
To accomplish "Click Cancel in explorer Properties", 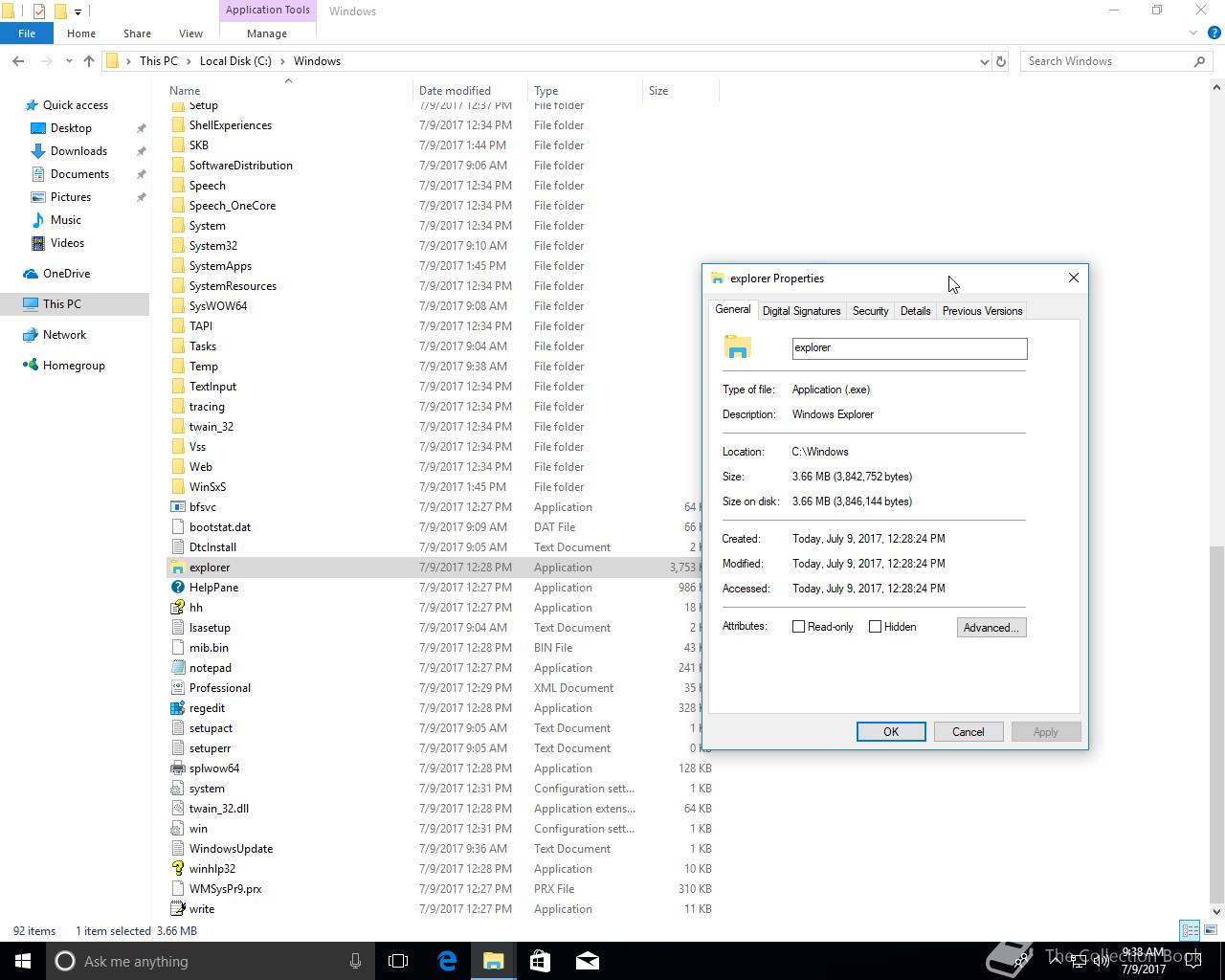I will [x=968, y=732].
